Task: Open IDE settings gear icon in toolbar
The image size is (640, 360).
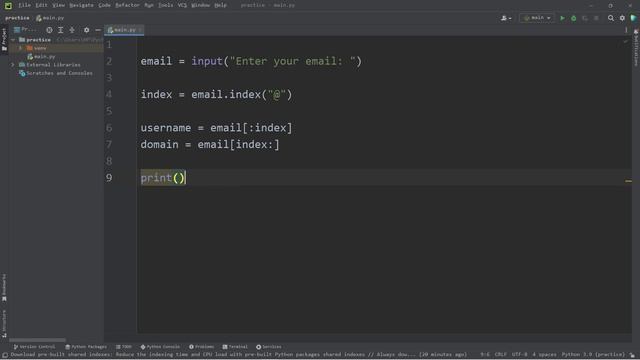Action: [622, 18]
